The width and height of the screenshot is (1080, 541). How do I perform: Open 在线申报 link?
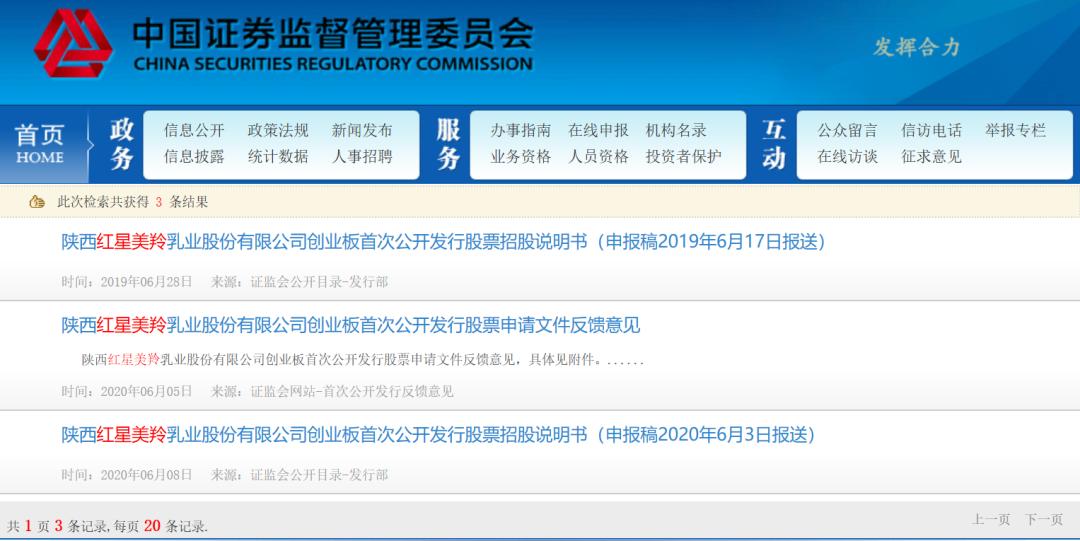[x=599, y=130]
